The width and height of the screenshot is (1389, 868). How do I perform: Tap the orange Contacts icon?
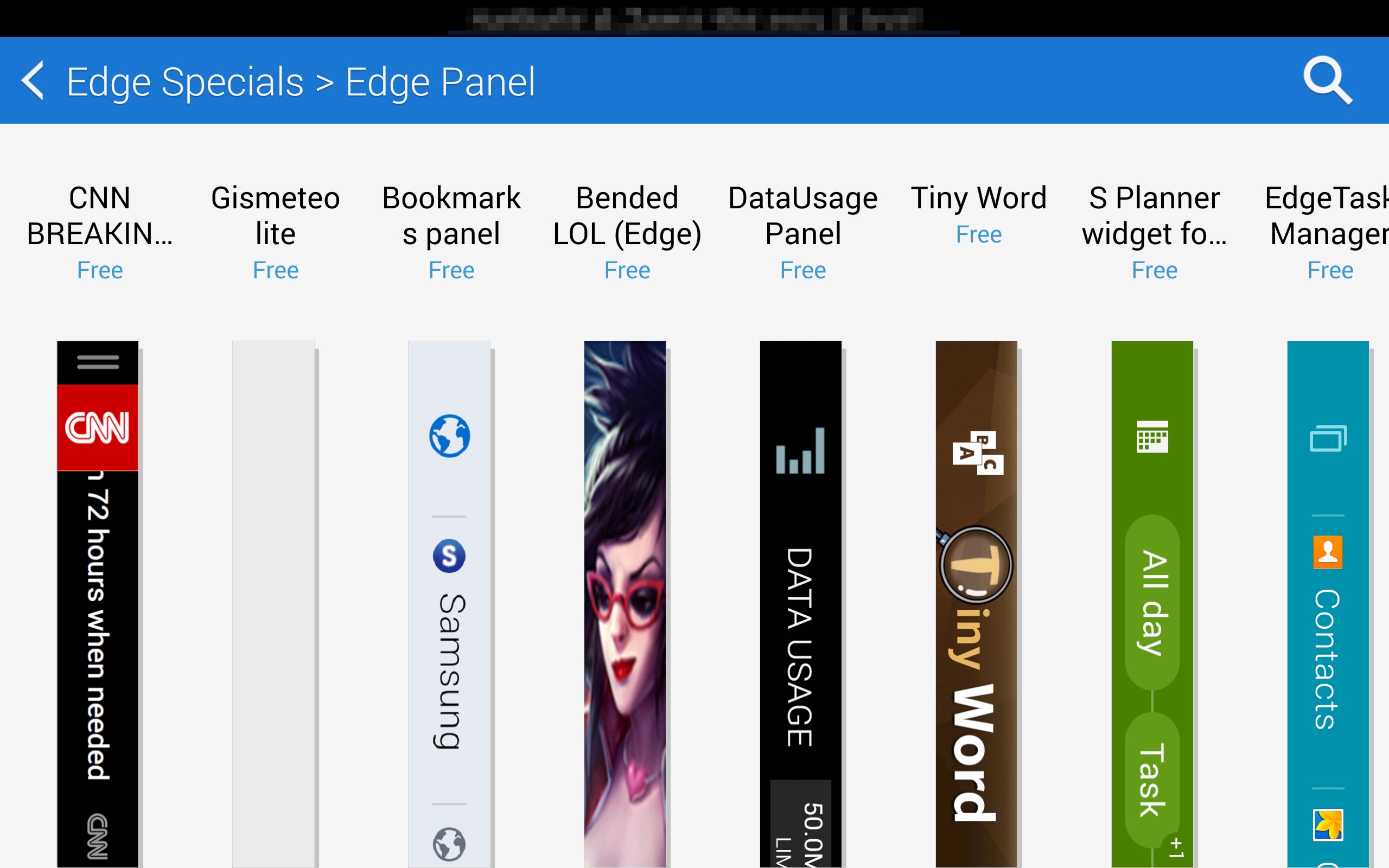coord(1327,552)
